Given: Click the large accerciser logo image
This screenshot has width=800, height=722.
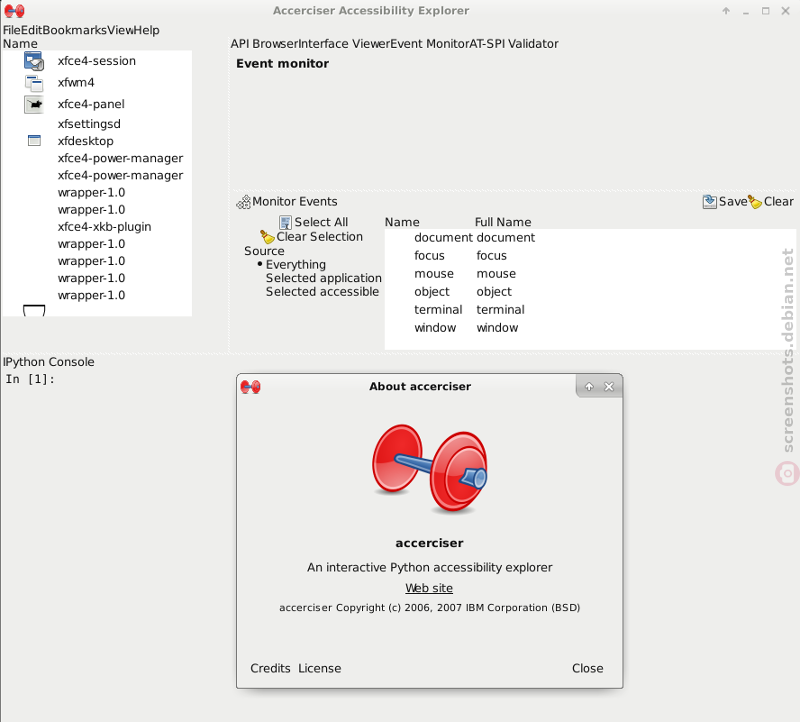Looking at the screenshot, I should point(429,468).
